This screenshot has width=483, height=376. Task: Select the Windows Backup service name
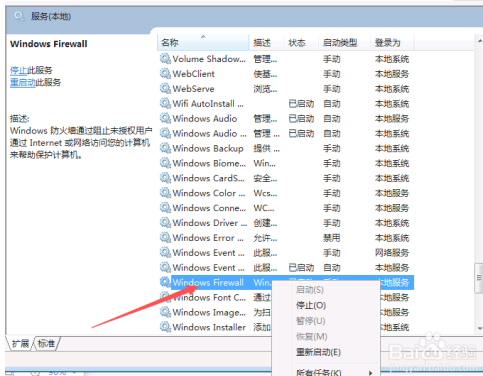coord(208,148)
